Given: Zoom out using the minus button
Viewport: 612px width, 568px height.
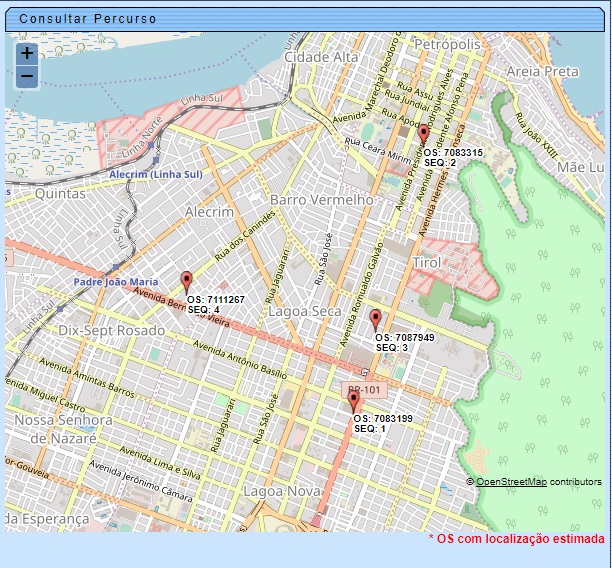Looking at the screenshot, I should [x=27, y=77].
